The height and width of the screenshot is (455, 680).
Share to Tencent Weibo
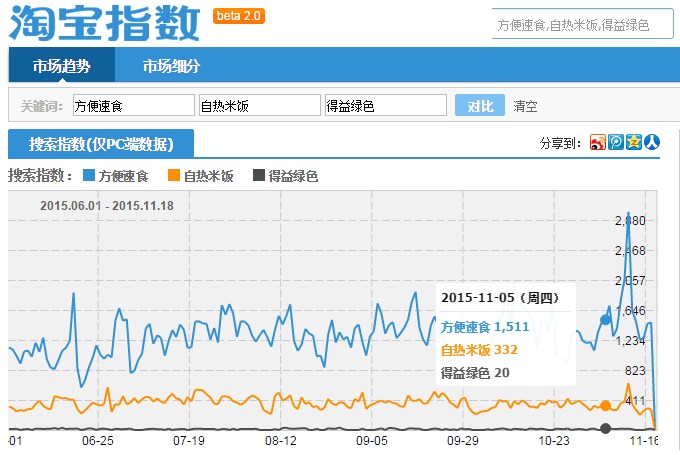(615, 143)
